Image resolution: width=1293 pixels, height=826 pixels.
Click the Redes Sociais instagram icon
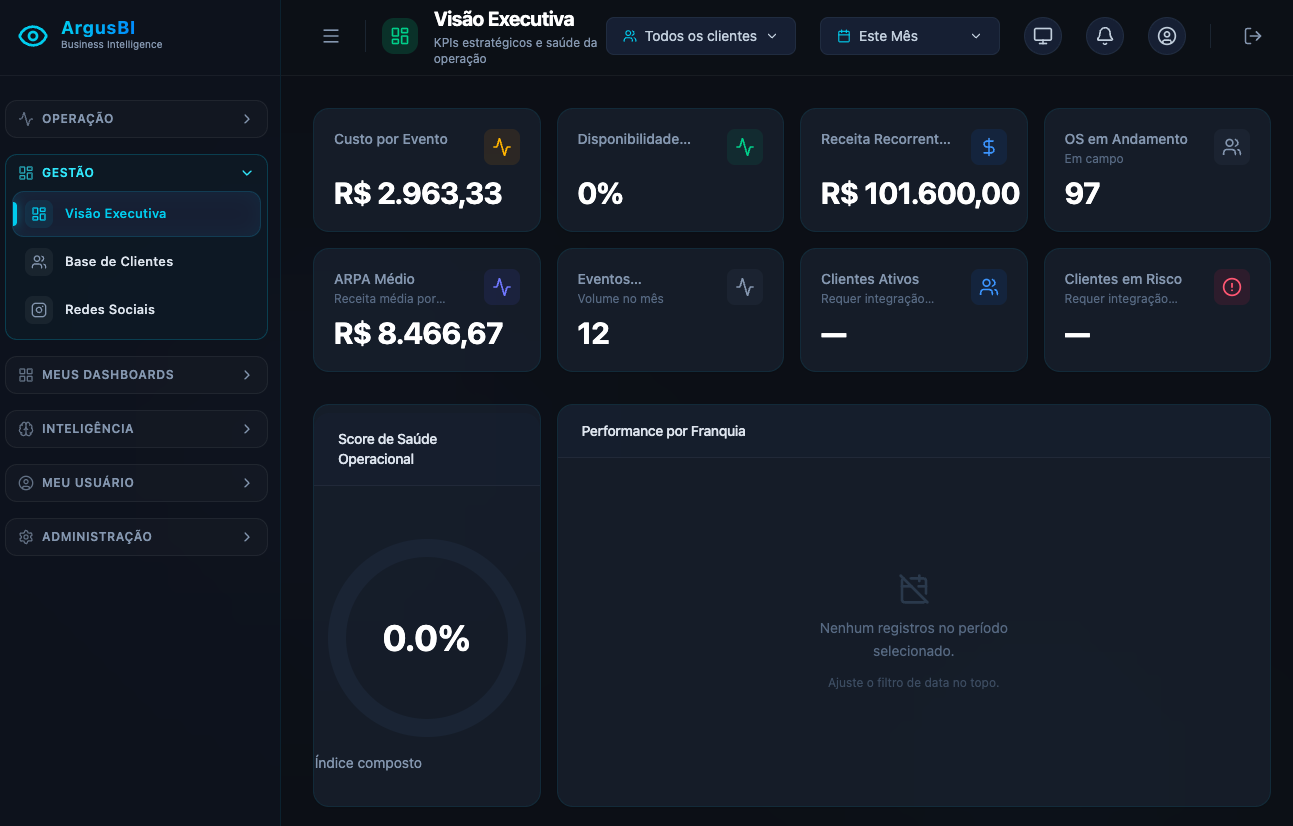tap(39, 310)
